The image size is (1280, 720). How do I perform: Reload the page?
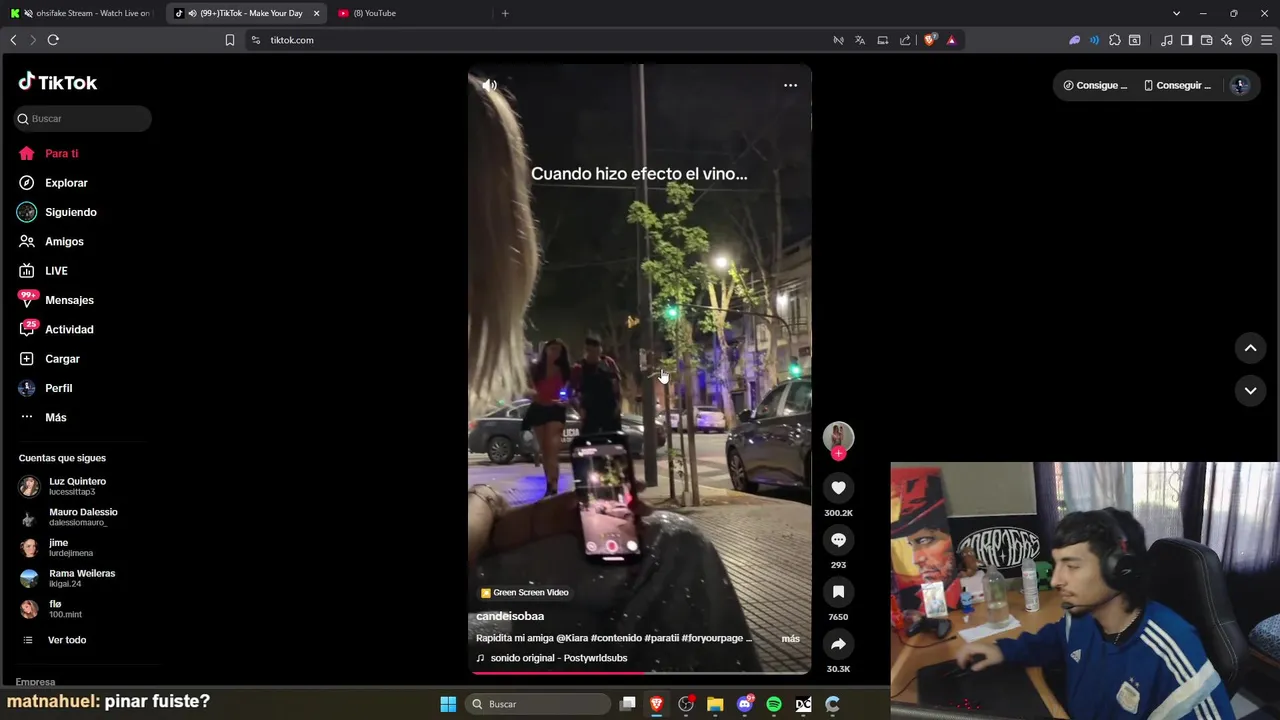click(53, 40)
